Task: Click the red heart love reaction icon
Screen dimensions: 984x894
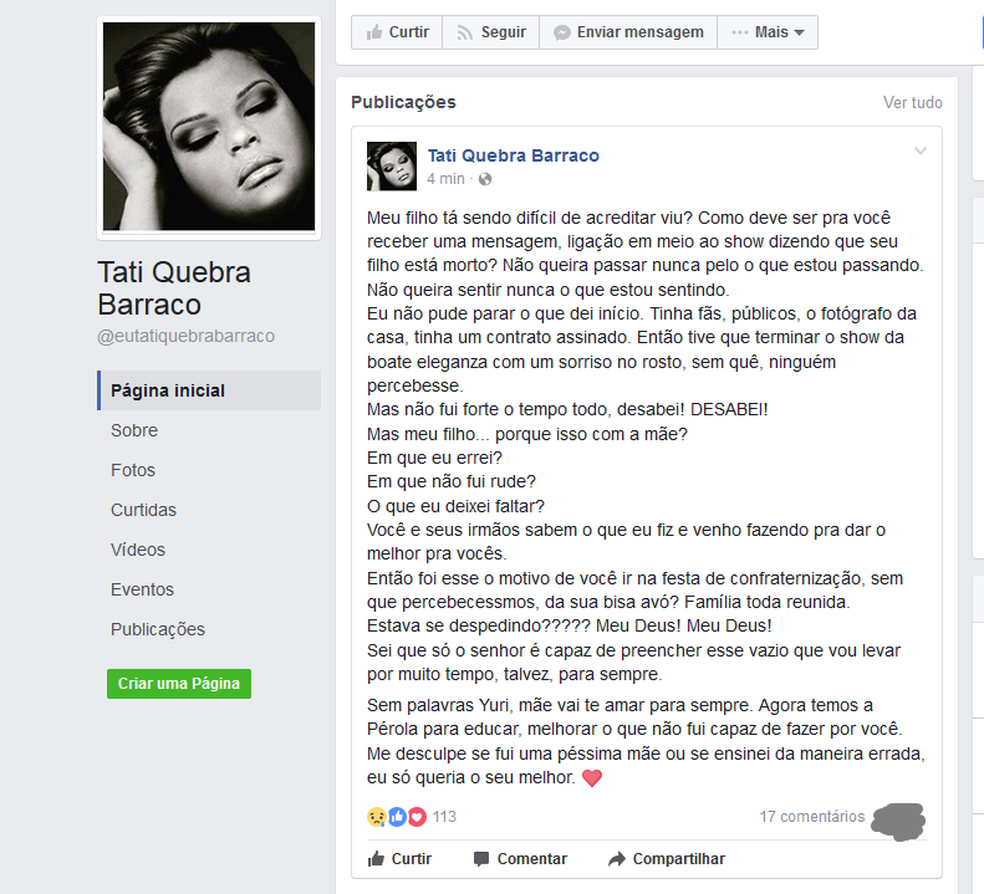Action: pyautogui.click(x=417, y=816)
